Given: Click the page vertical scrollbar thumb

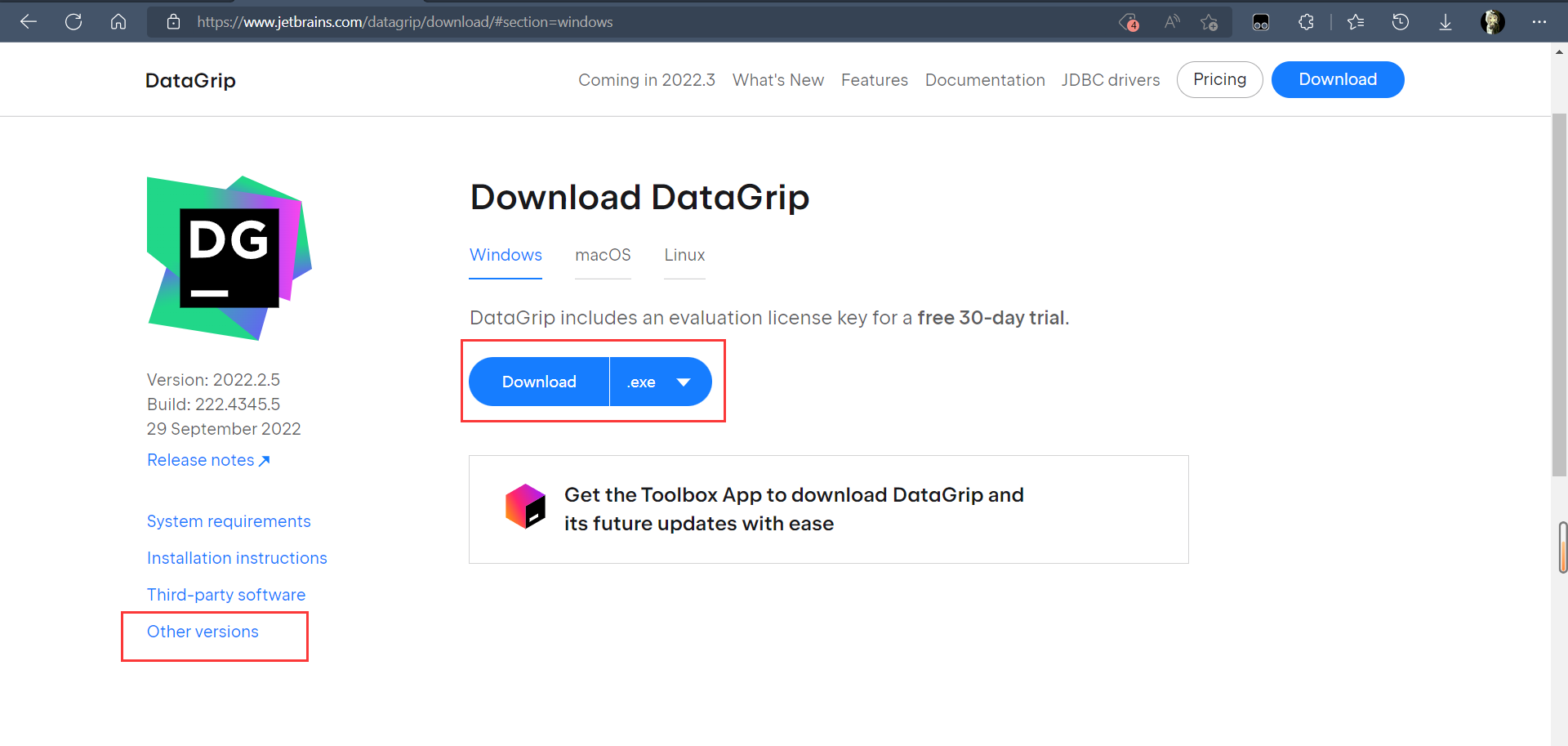Looking at the screenshot, I should (1559, 294).
